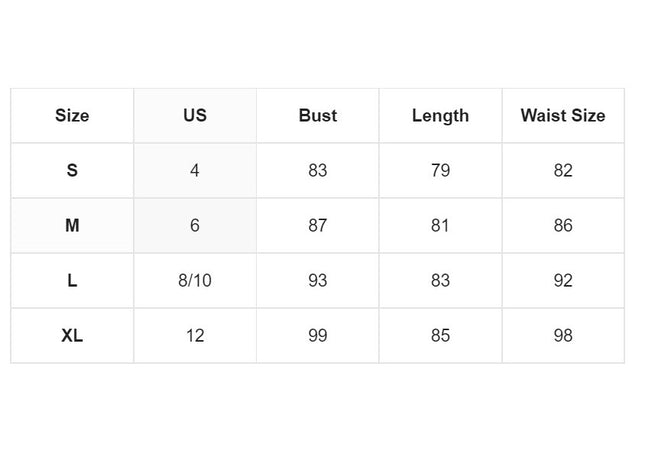Click the US column header

pyautogui.click(x=195, y=116)
